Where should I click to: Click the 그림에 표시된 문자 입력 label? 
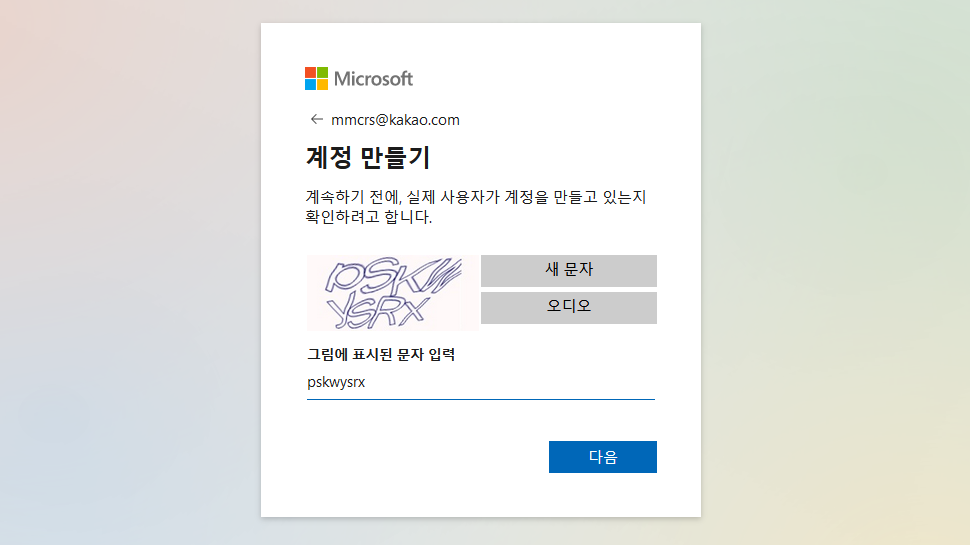[x=381, y=354]
